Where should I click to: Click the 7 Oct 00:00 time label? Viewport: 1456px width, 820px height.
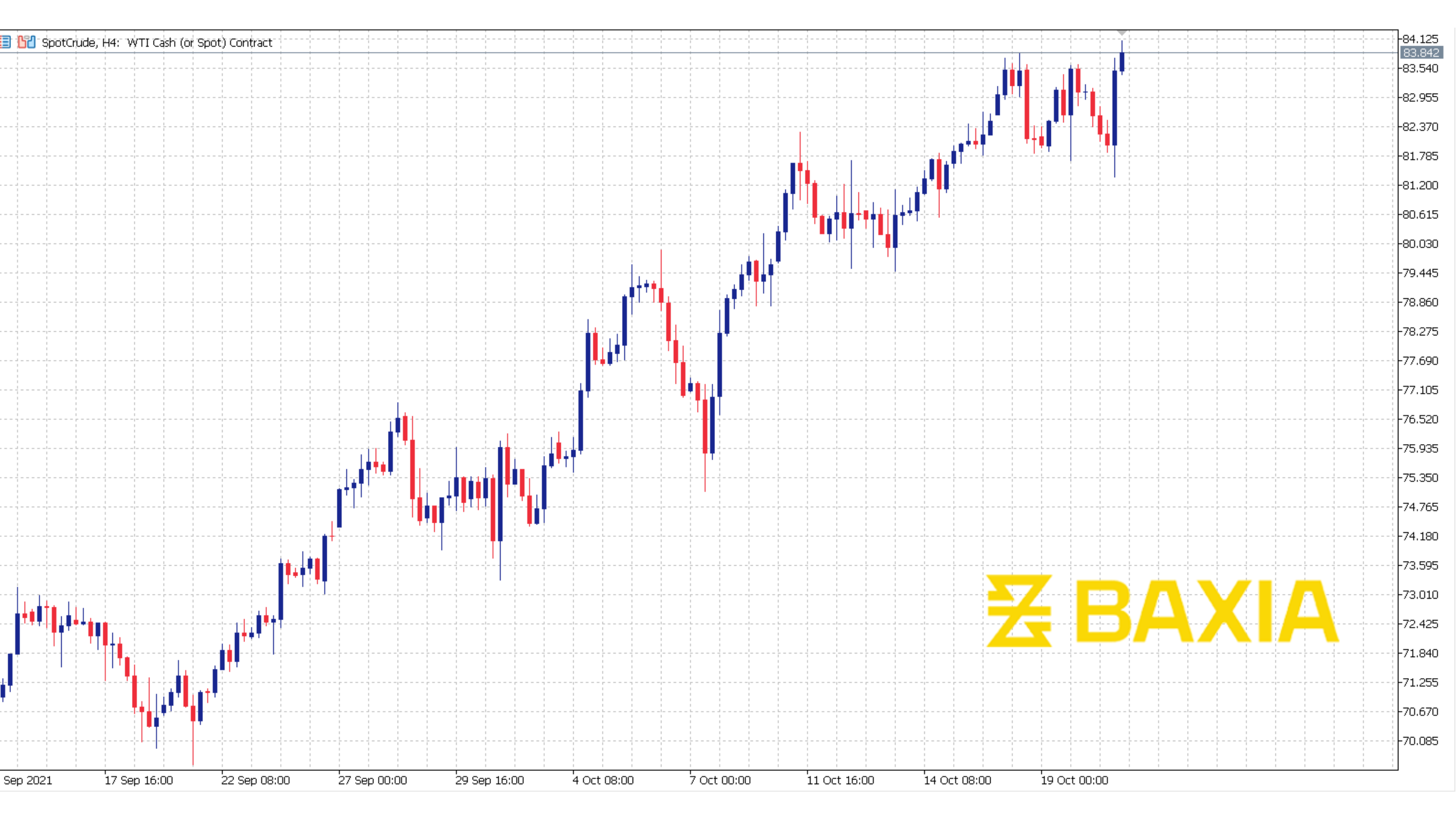coord(720,780)
